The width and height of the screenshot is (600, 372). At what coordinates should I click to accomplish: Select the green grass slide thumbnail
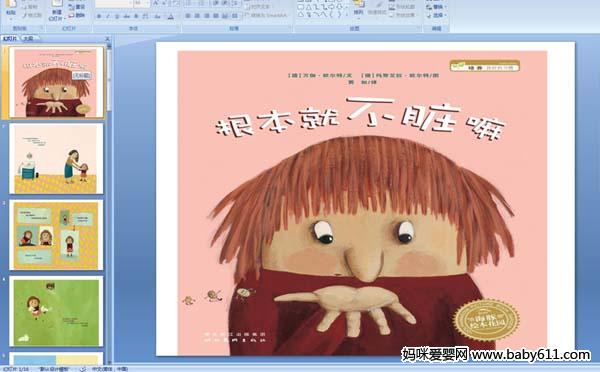click(56, 312)
